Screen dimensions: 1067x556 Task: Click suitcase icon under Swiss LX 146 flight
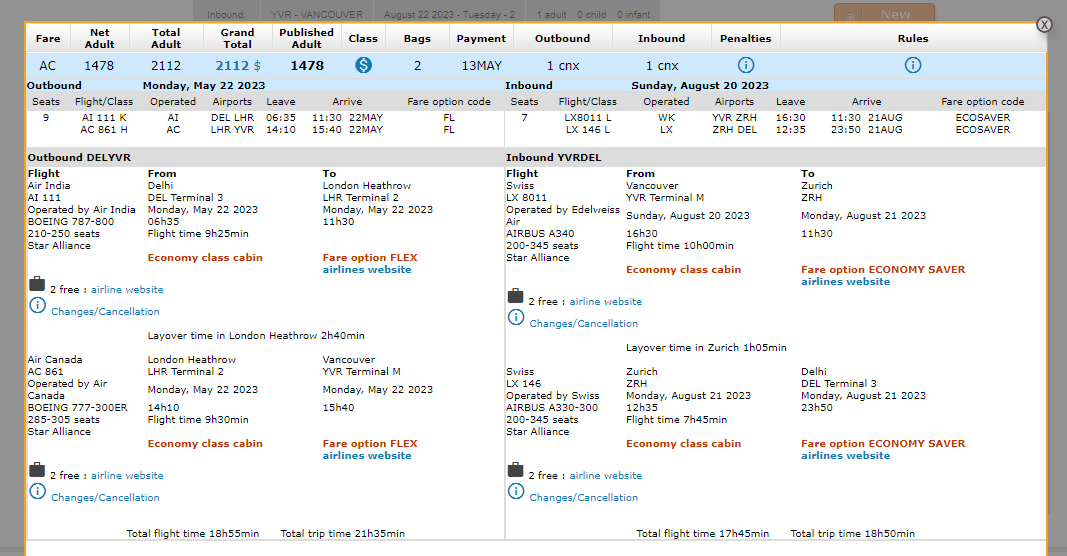click(515, 470)
